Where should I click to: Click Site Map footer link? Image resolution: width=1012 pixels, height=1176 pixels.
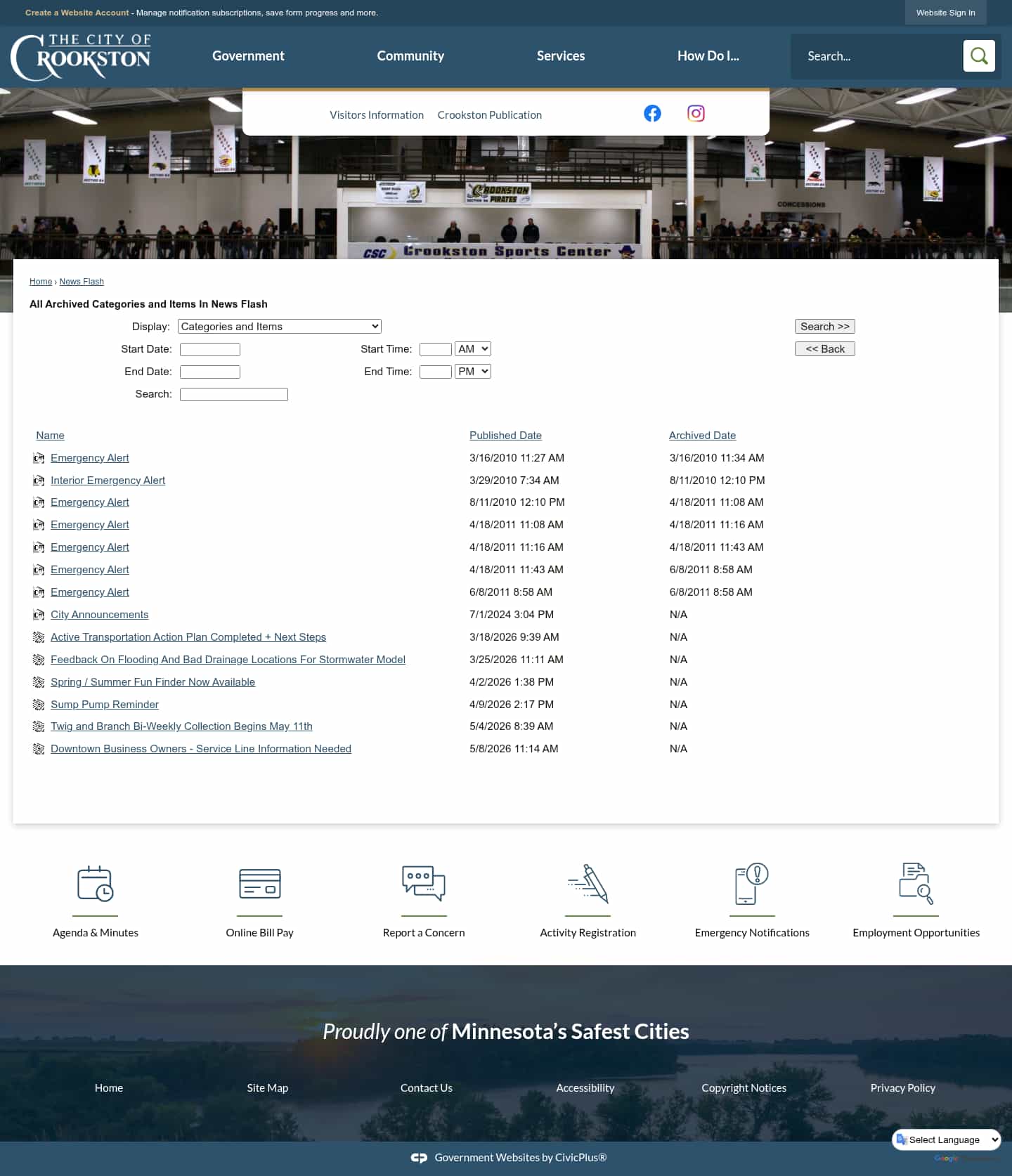coord(268,1087)
